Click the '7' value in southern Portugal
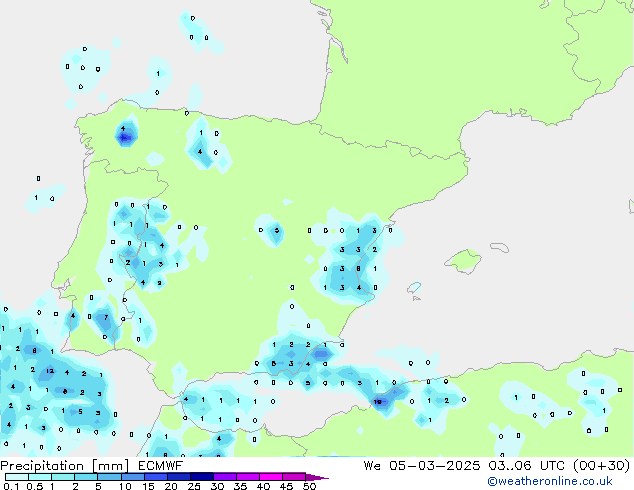Image resolution: width=634 pixels, height=490 pixels. point(106,317)
